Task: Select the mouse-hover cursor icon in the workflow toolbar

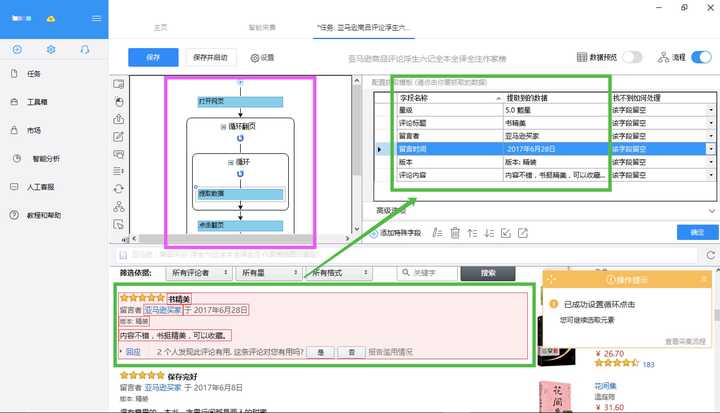Action: pos(118,224)
